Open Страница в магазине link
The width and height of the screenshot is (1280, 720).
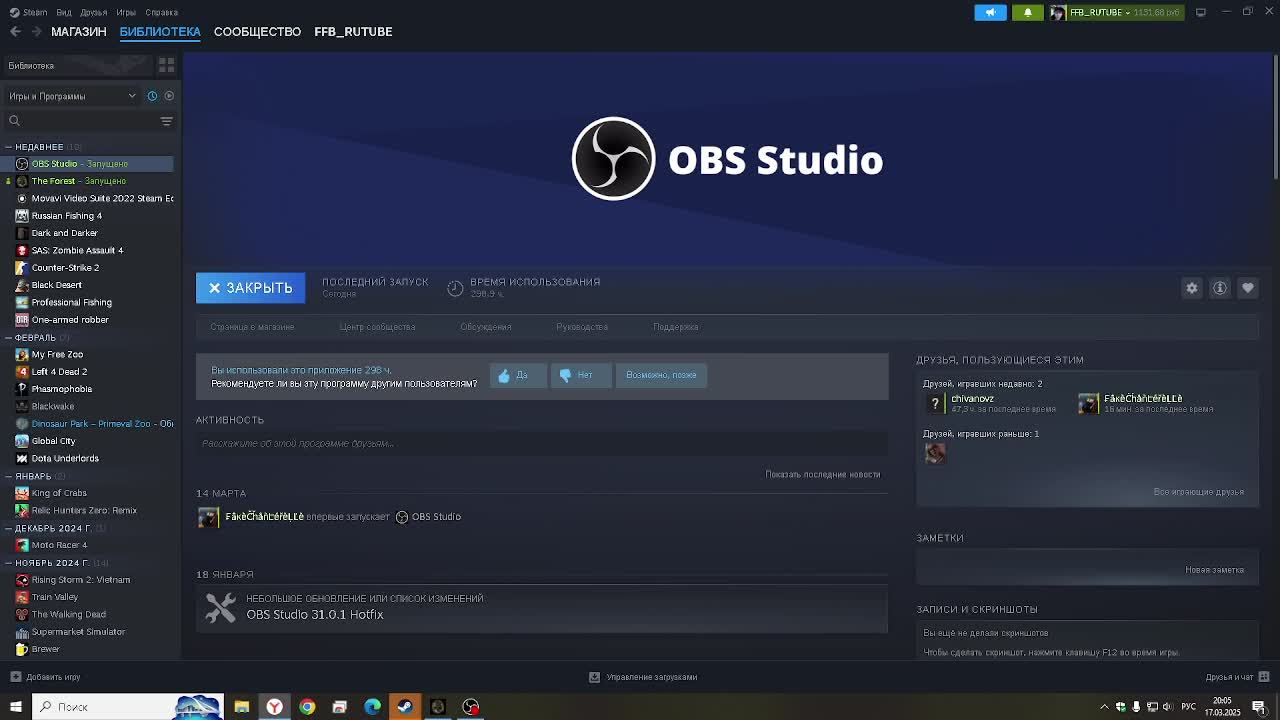tap(252, 327)
